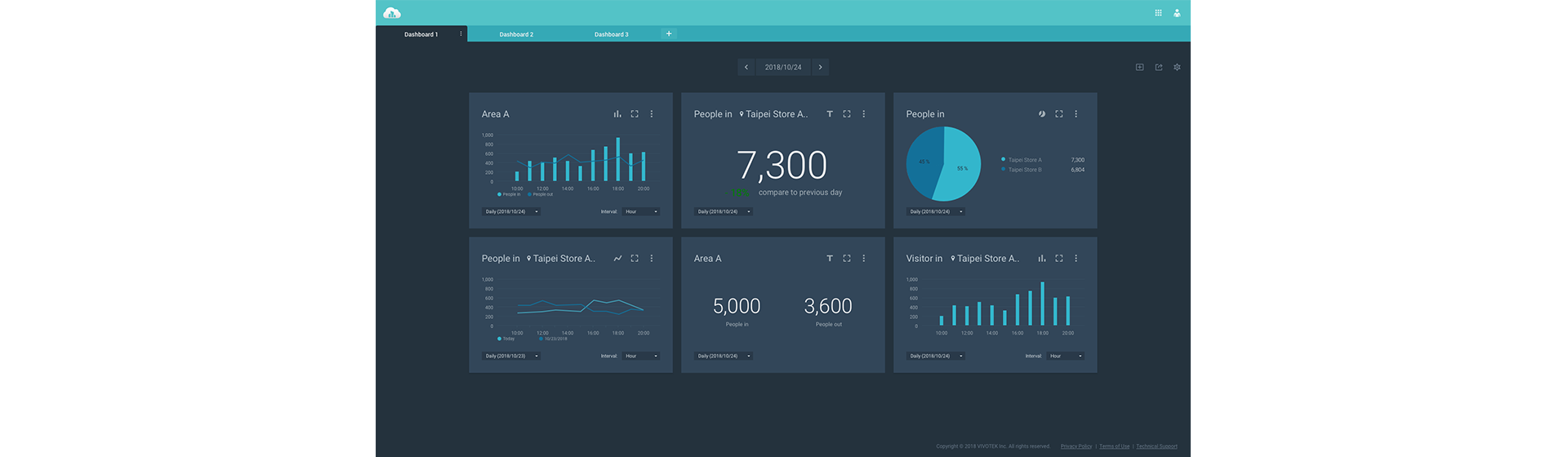Switch to Dashboard 2 tab
This screenshot has width=1568, height=457.
(x=516, y=34)
